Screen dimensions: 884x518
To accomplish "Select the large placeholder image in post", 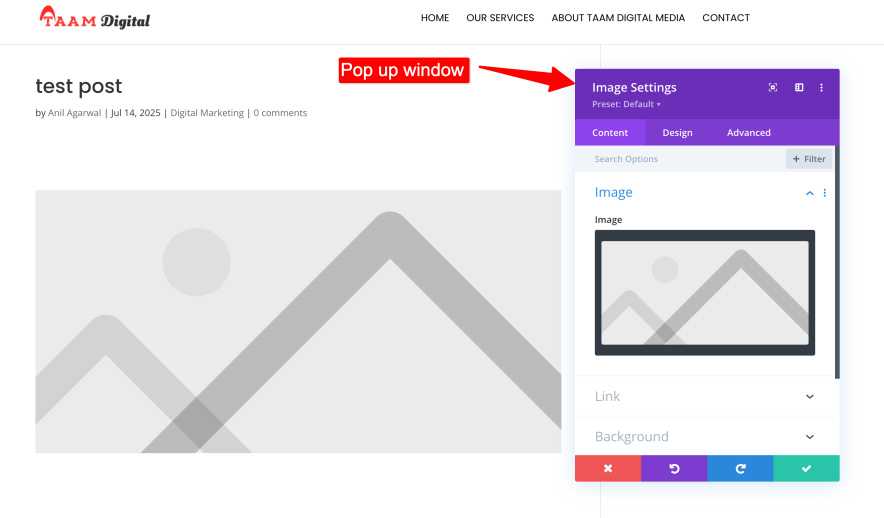I will tap(298, 321).
